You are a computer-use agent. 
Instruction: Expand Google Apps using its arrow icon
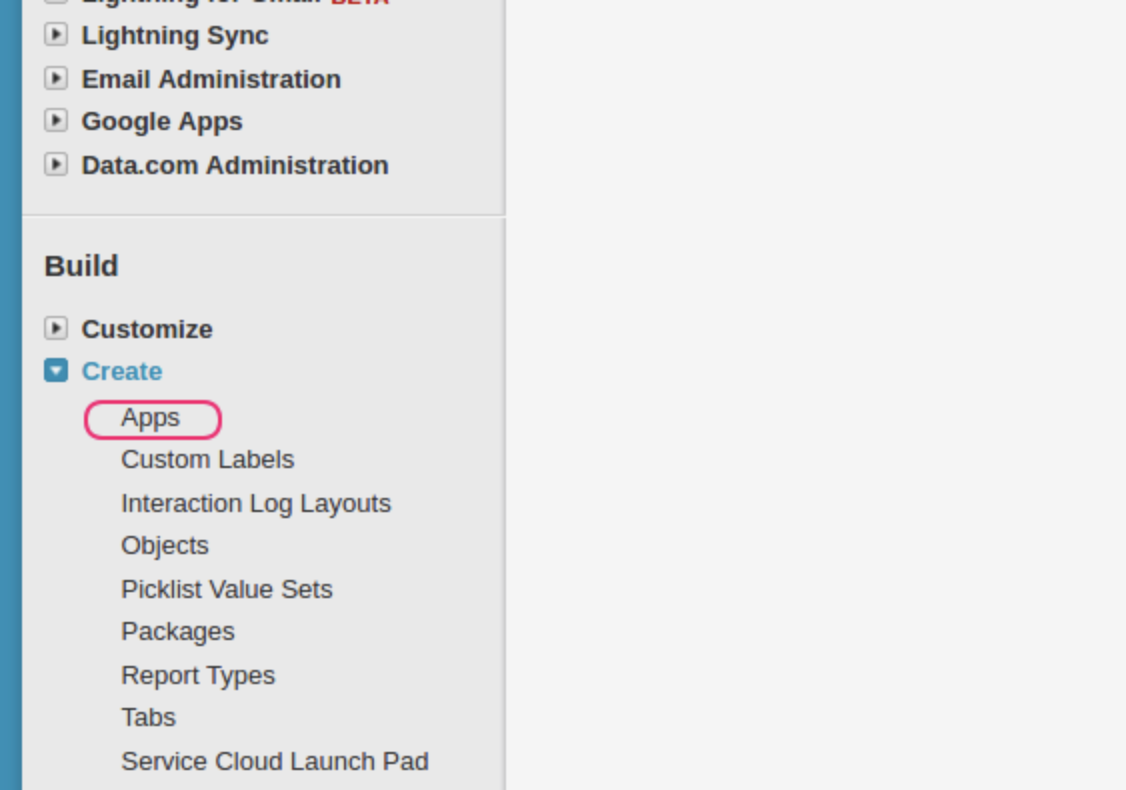[56, 121]
